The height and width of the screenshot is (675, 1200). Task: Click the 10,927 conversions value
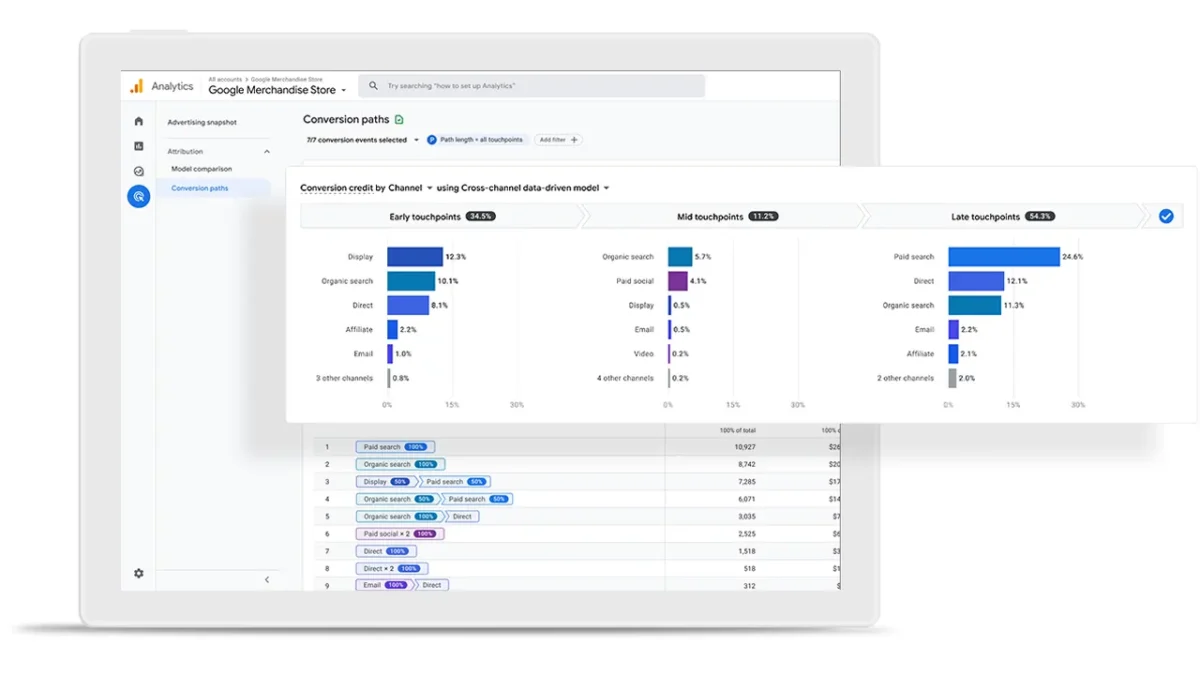coord(745,447)
